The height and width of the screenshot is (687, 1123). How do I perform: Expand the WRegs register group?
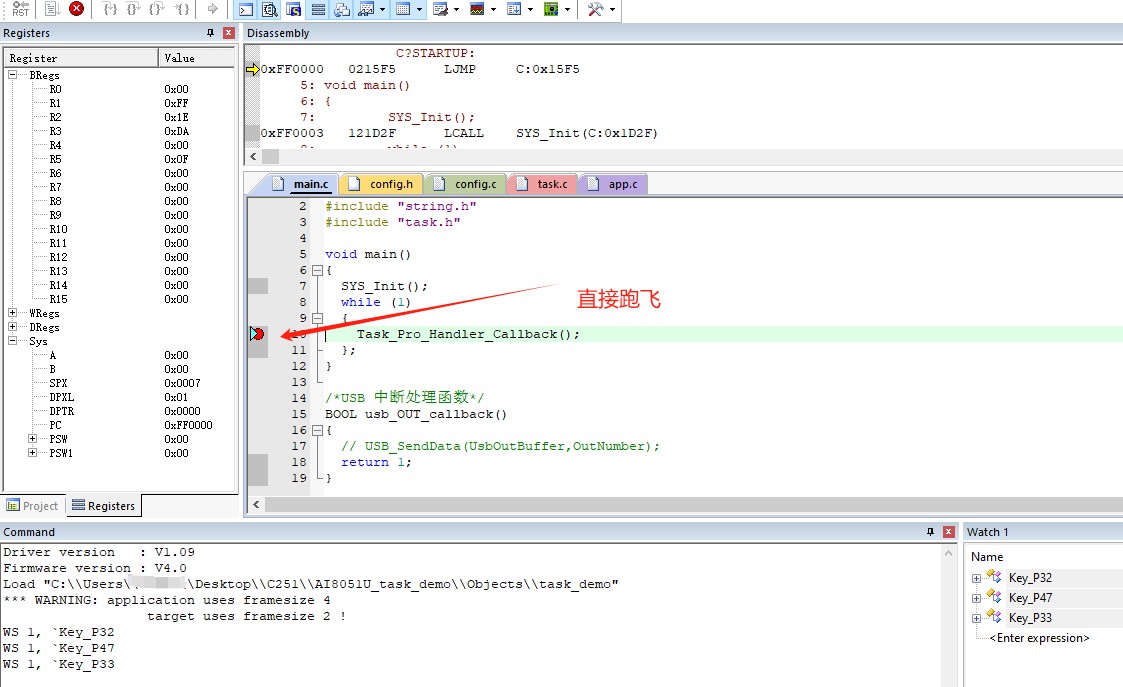coord(12,313)
